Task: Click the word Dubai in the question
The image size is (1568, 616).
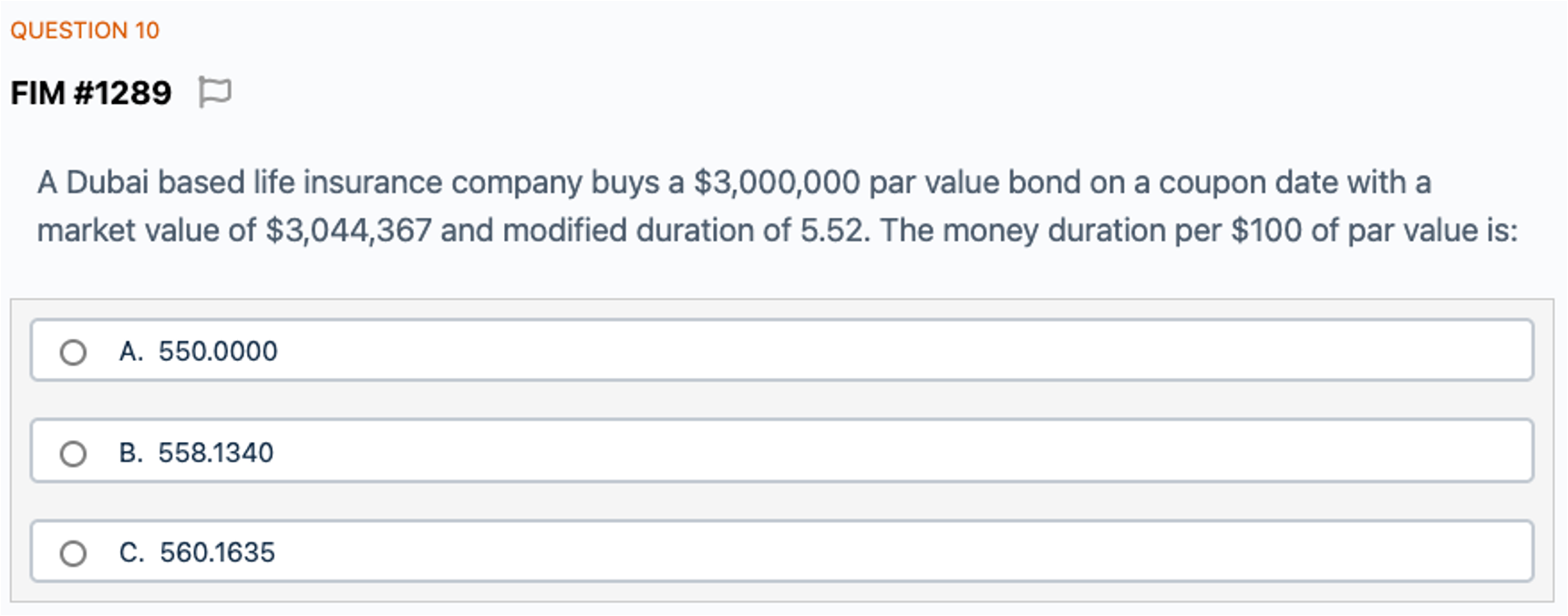Action: 107,183
